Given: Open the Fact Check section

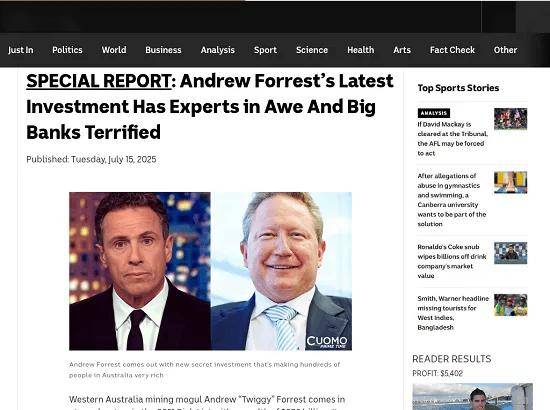Looking at the screenshot, I should (452, 50).
